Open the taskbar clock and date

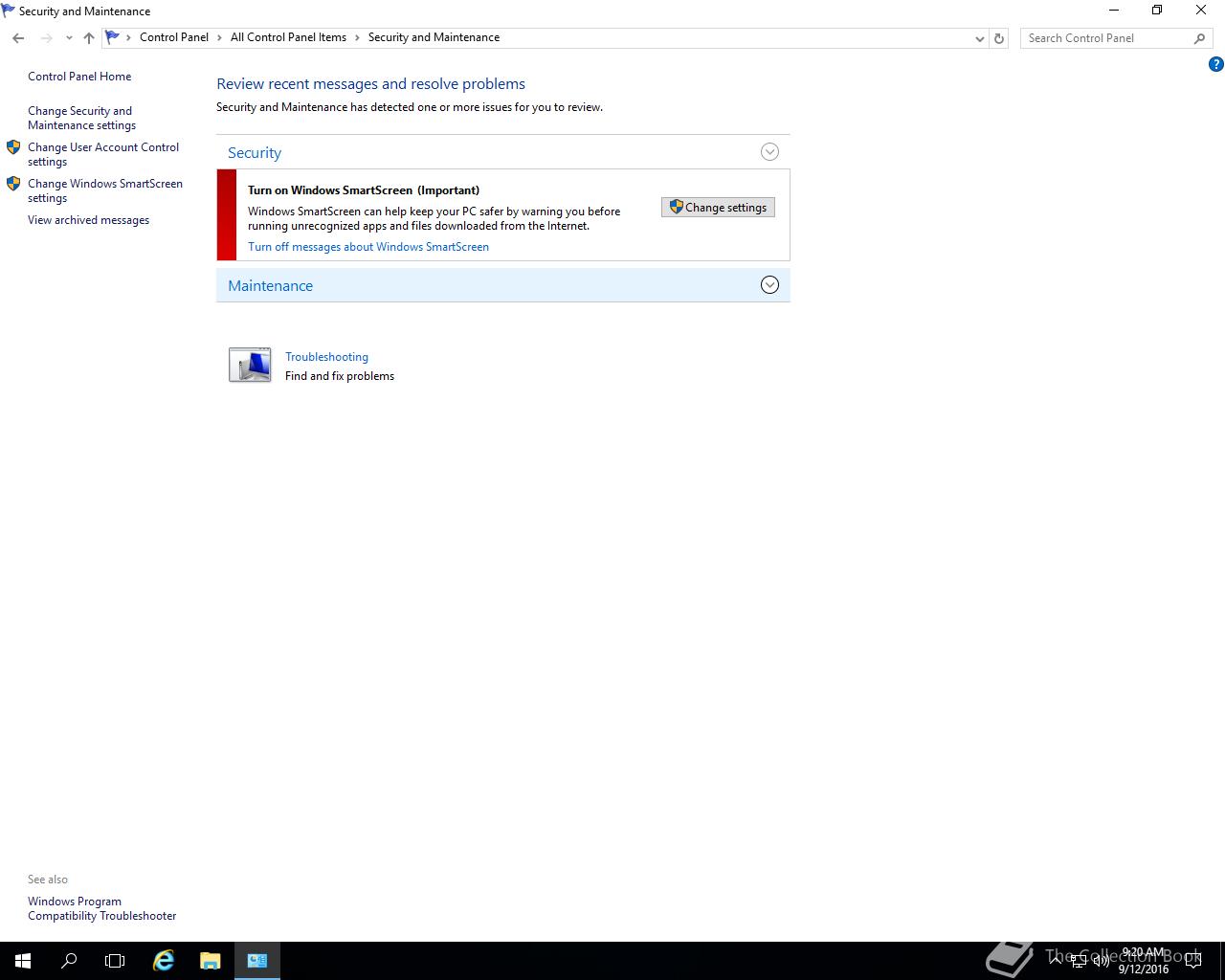(1144, 961)
